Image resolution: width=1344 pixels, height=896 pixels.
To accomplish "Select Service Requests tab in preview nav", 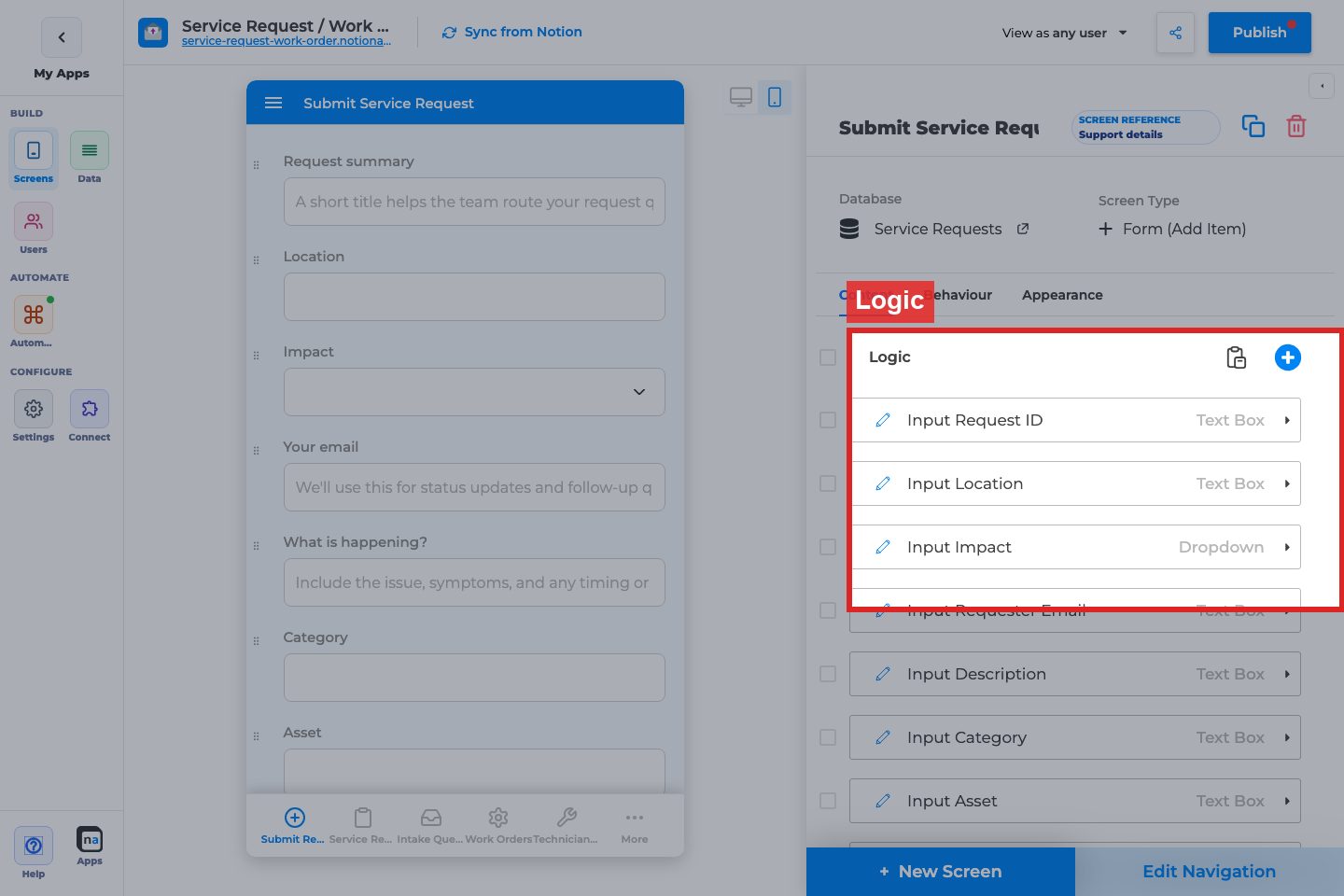I will click(361, 826).
